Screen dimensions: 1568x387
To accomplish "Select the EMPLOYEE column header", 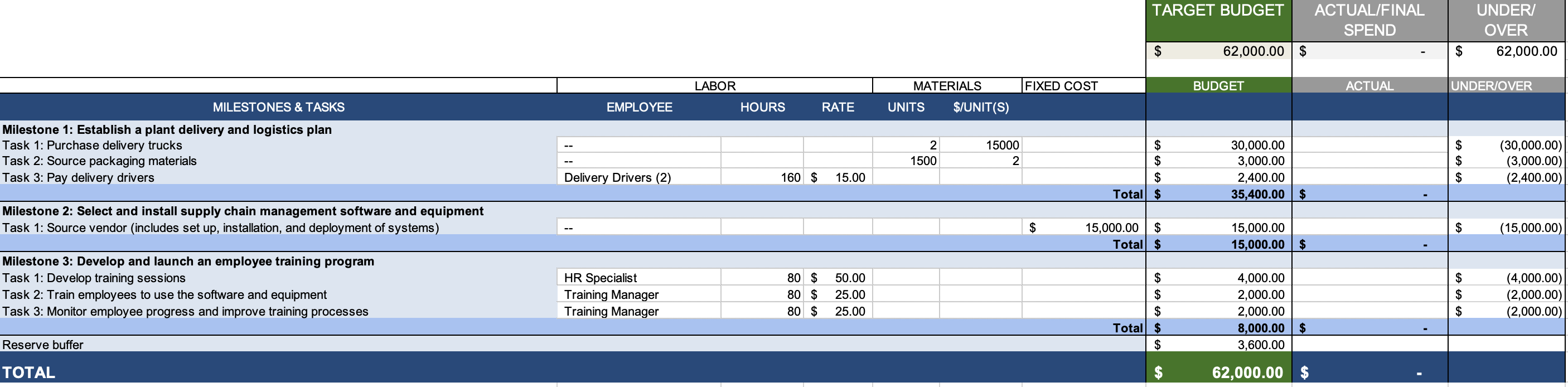I will [x=638, y=107].
